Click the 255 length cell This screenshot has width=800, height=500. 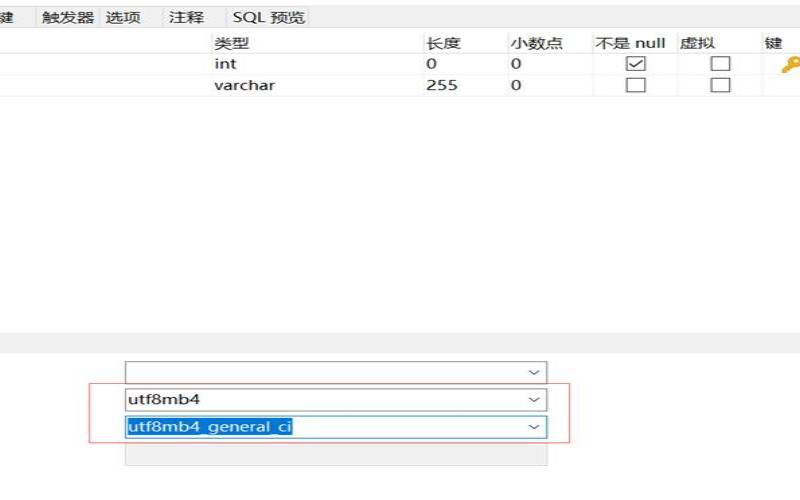(x=465, y=85)
